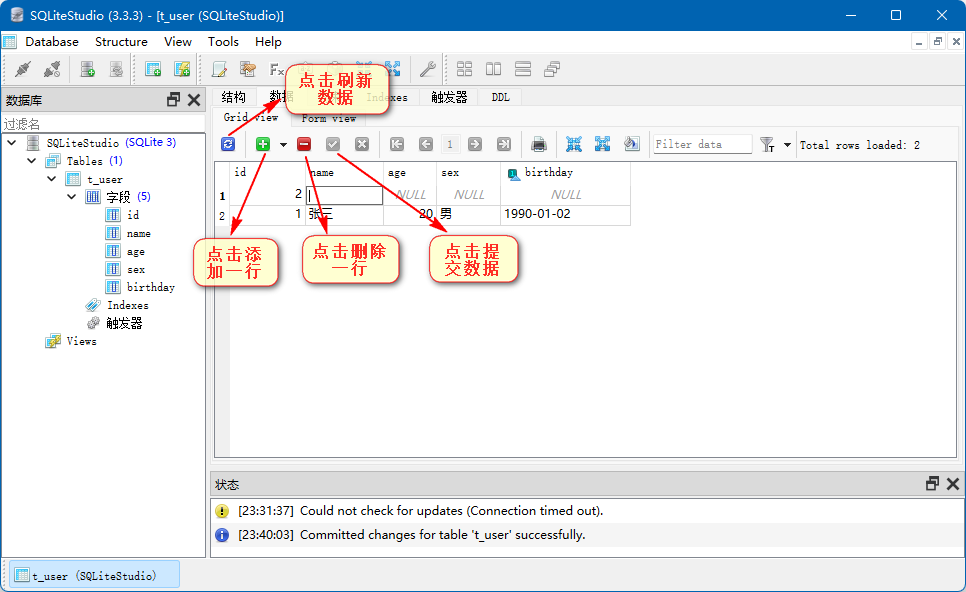The width and height of the screenshot is (966, 592).
Task: Click the 1990-01-02 birthday cell
Action: (x=565, y=214)
